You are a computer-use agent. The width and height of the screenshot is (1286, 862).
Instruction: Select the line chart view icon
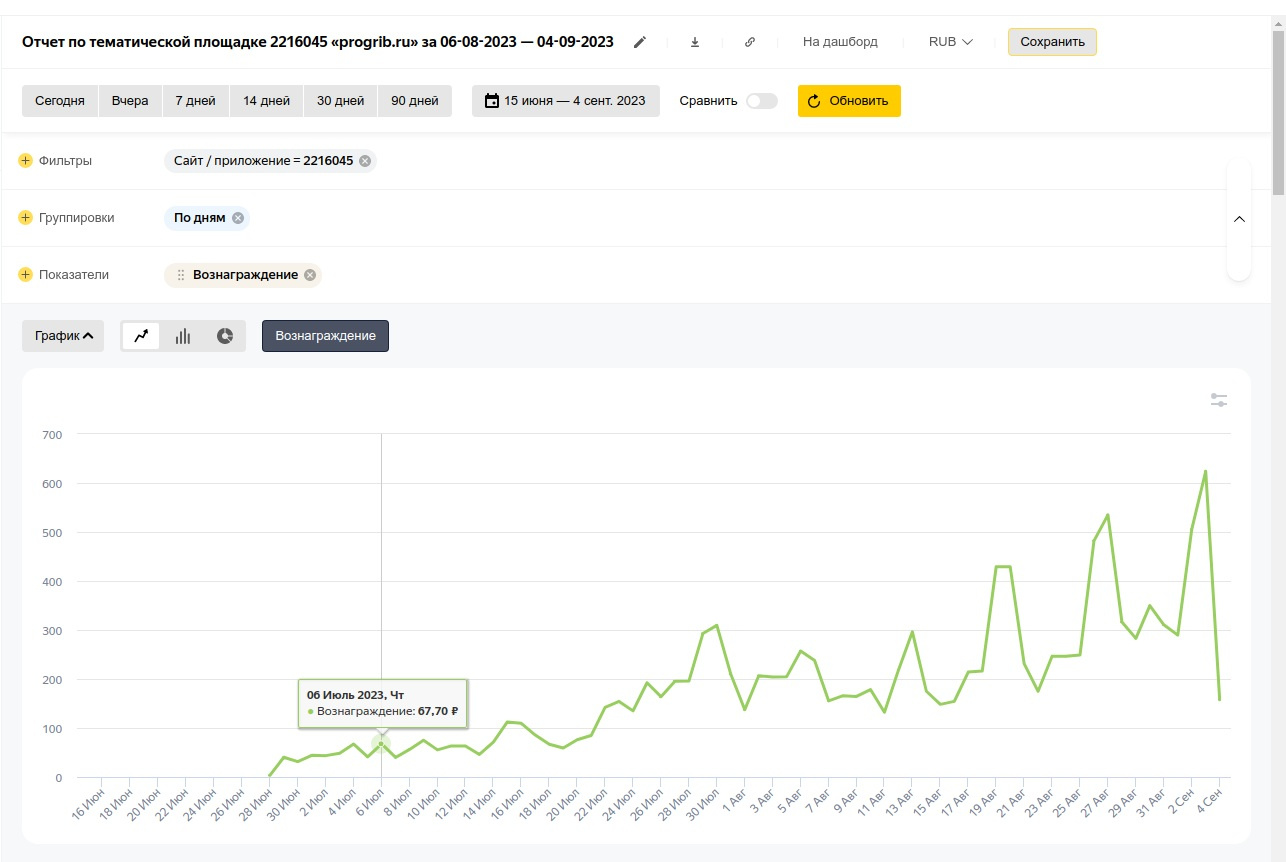coord(141,336)
